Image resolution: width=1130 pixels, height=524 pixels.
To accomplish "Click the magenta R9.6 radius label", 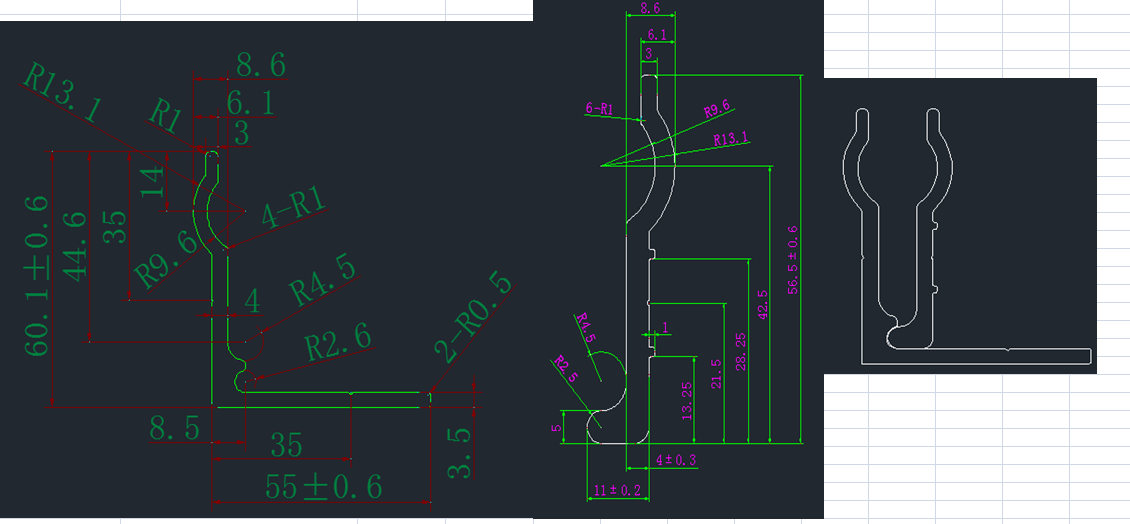I will (717, 110).
